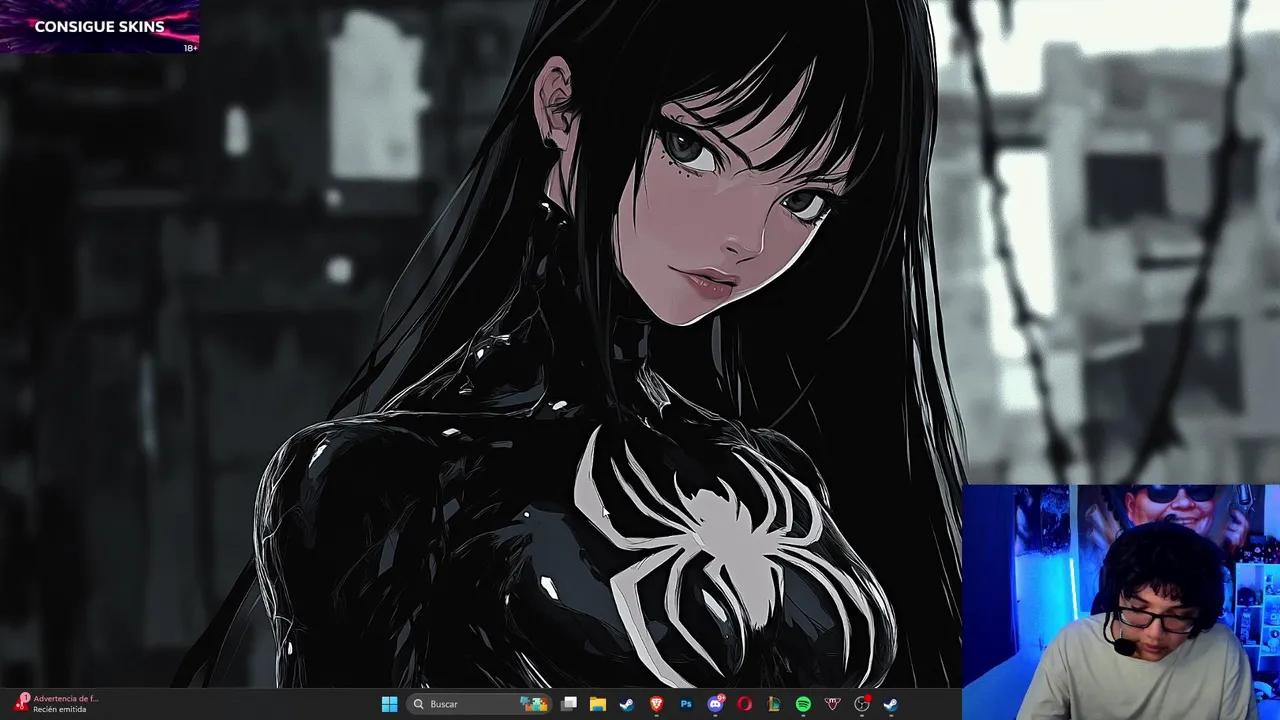Click the search highlight image in Buscar box

pyautogui.click(x=534, y=704)
